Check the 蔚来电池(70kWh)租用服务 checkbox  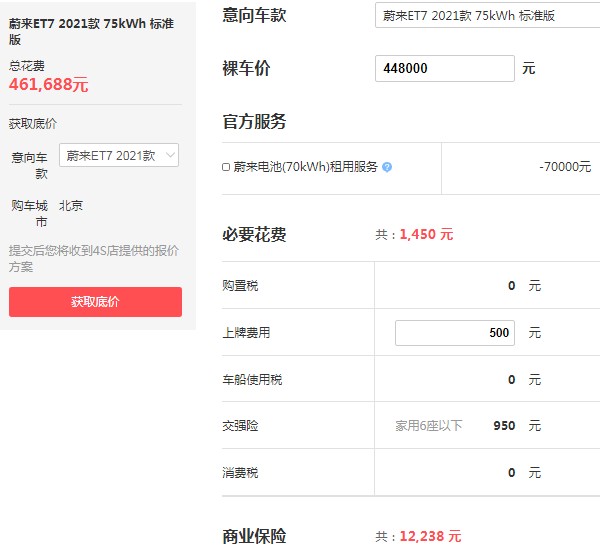(x=226, y=167)
